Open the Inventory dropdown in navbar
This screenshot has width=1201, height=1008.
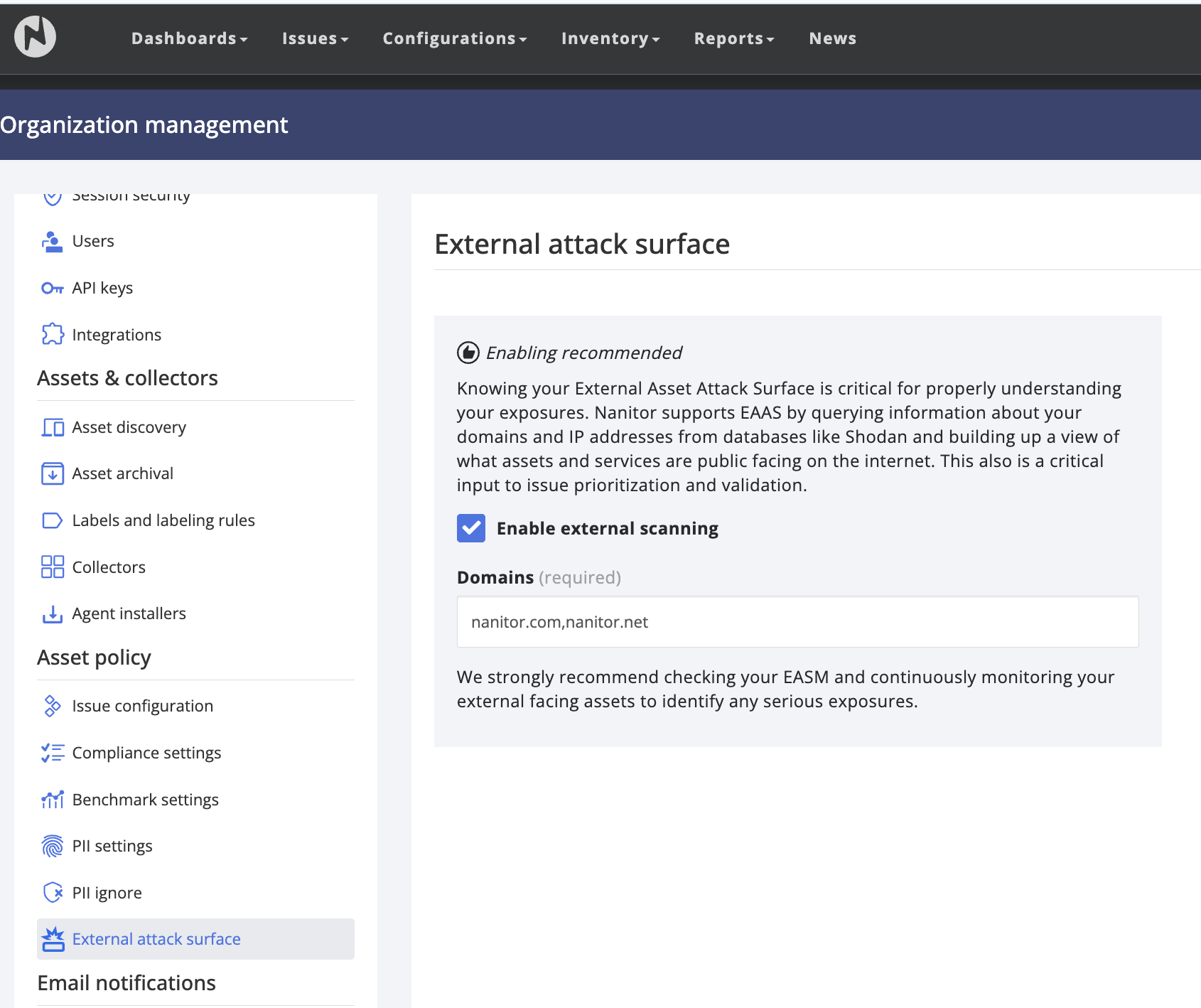click(x=610, y=38)
